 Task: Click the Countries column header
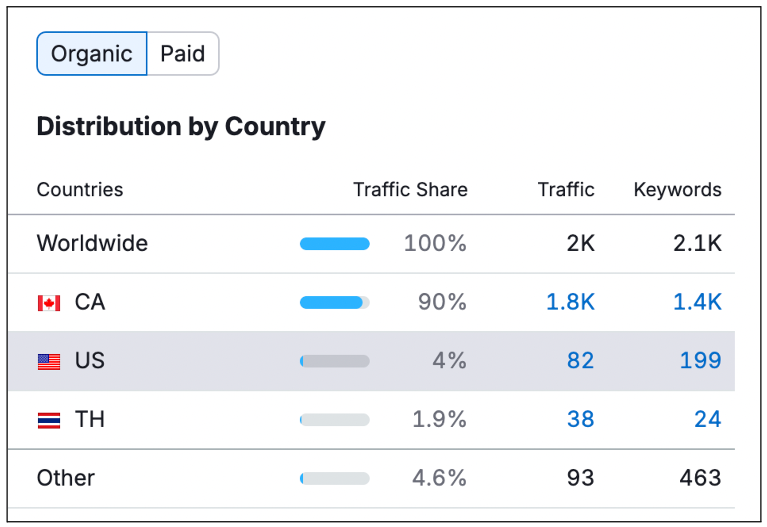[x=80, y=190]
